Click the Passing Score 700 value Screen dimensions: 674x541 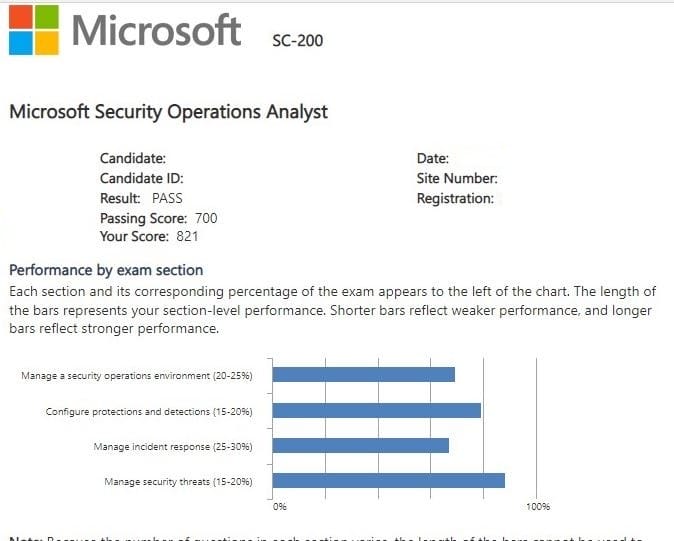click(x=206, y=218)
